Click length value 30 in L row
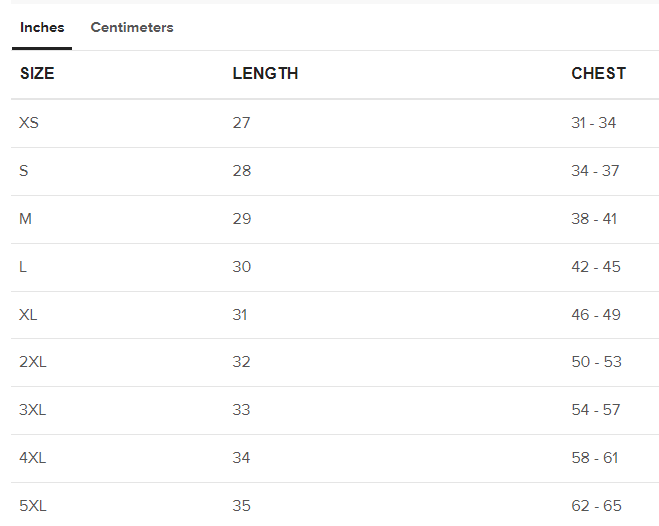Screen dimensions: 659x526 (242, 267)
